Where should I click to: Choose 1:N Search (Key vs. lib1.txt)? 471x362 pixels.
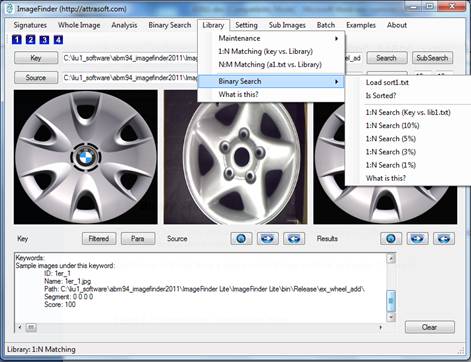pyautogui.click(x=408, y=112)
